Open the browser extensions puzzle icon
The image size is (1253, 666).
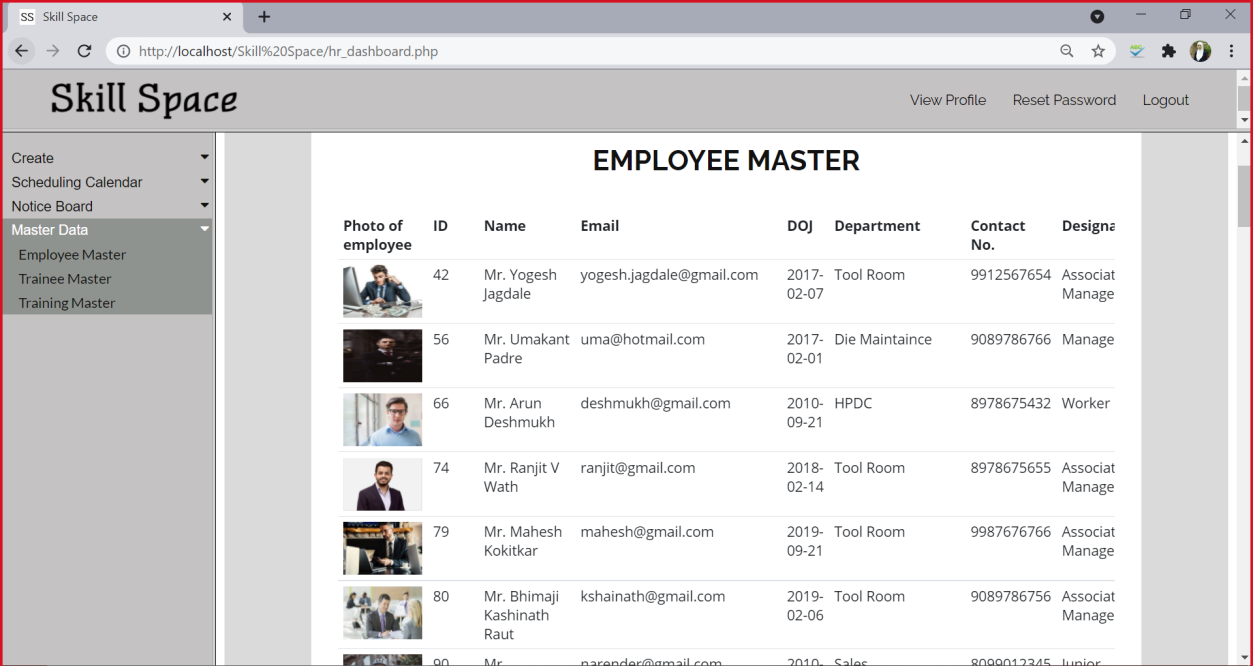click(1168, 50)
